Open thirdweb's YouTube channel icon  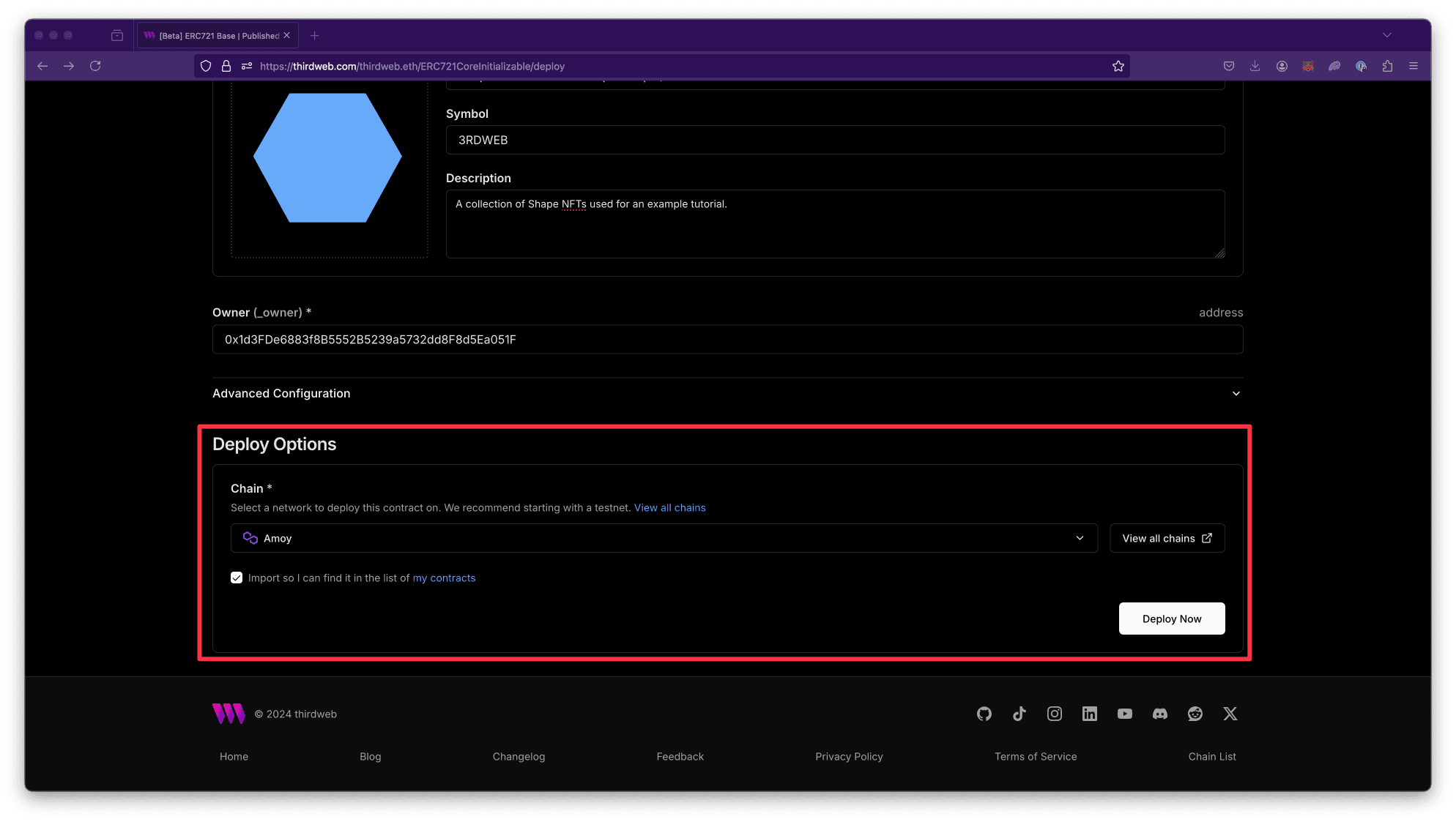[1124, 714]
